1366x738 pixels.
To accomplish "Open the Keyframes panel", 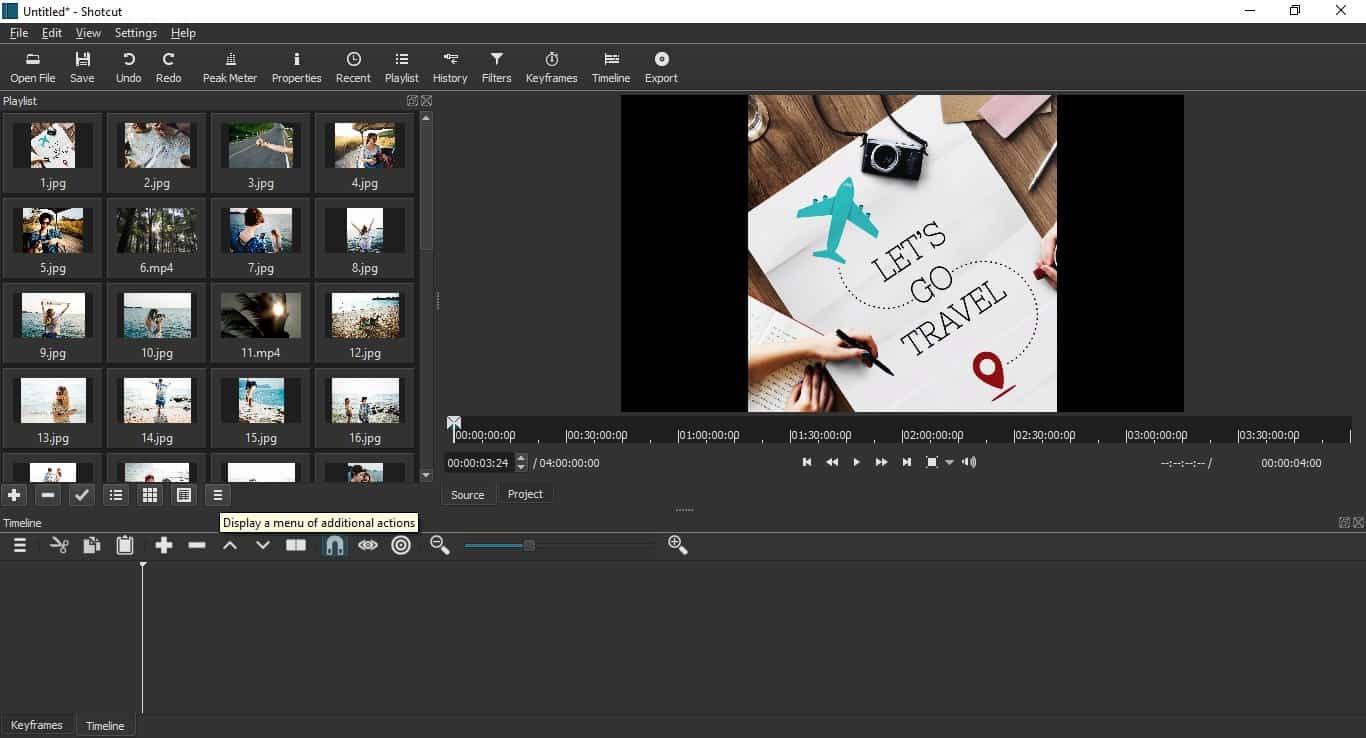I will [x=551, y=66].
